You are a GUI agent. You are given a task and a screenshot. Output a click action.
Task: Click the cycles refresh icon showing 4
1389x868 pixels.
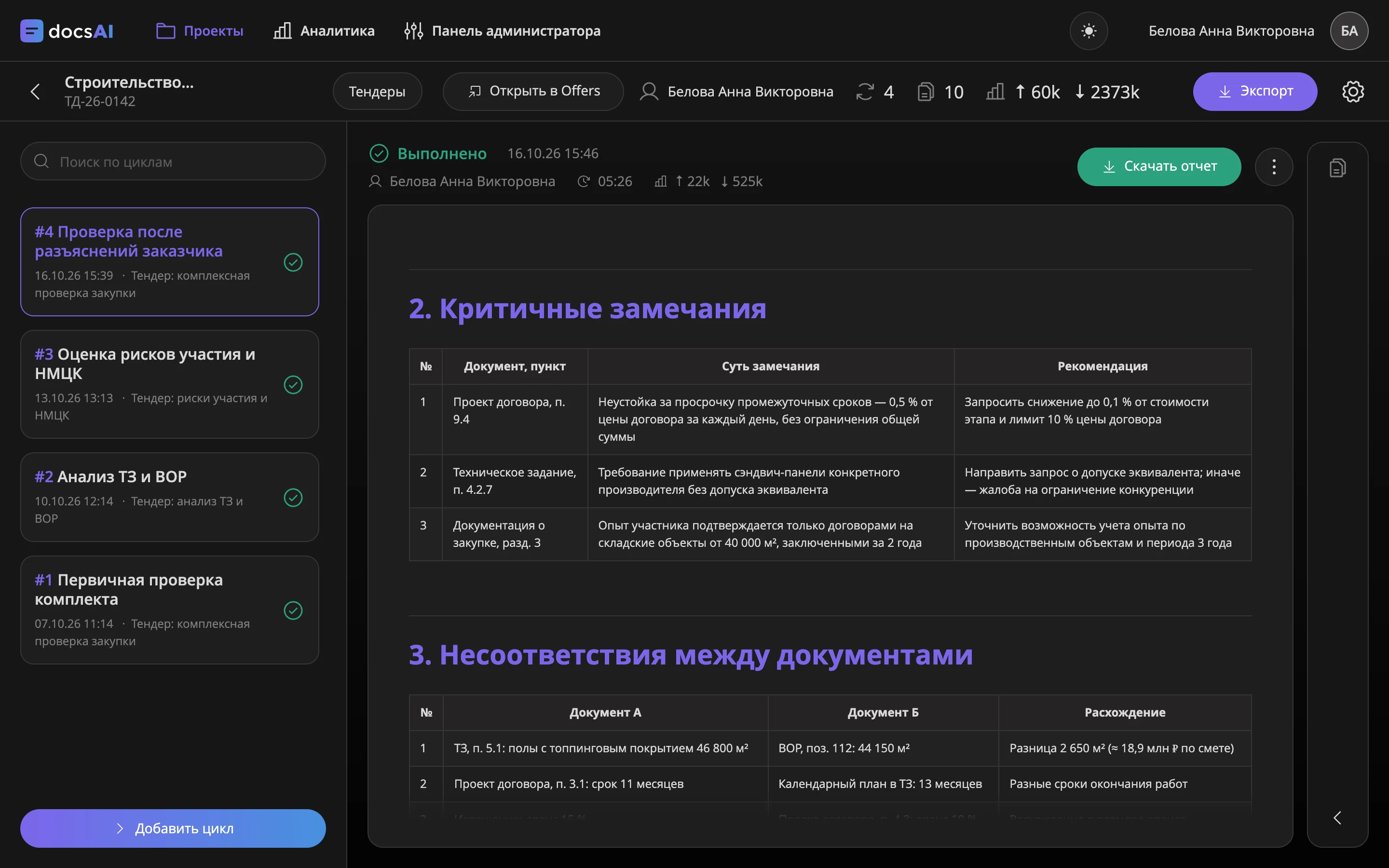[865, 92]
